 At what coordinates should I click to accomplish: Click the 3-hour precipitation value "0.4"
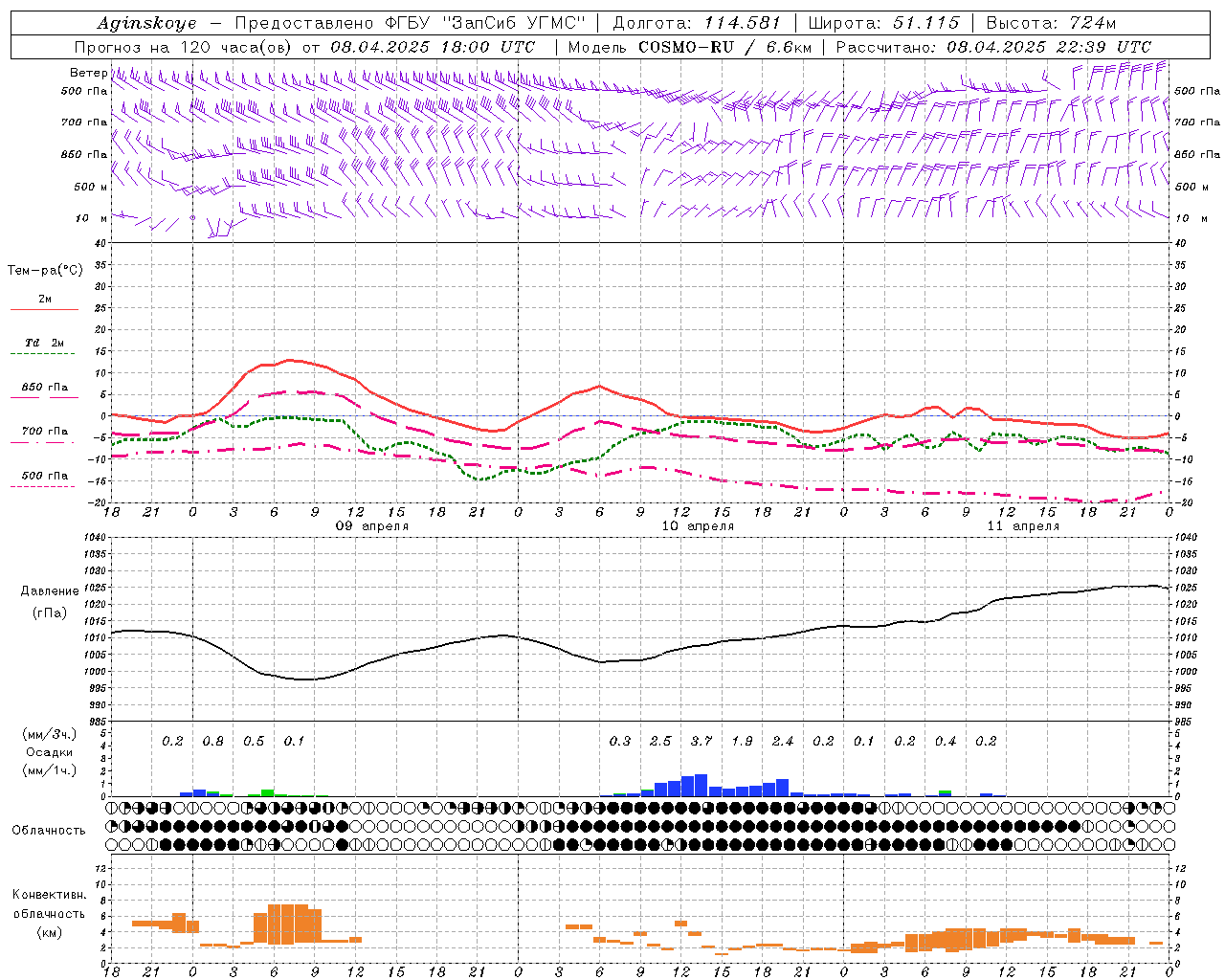click(946, 741)
